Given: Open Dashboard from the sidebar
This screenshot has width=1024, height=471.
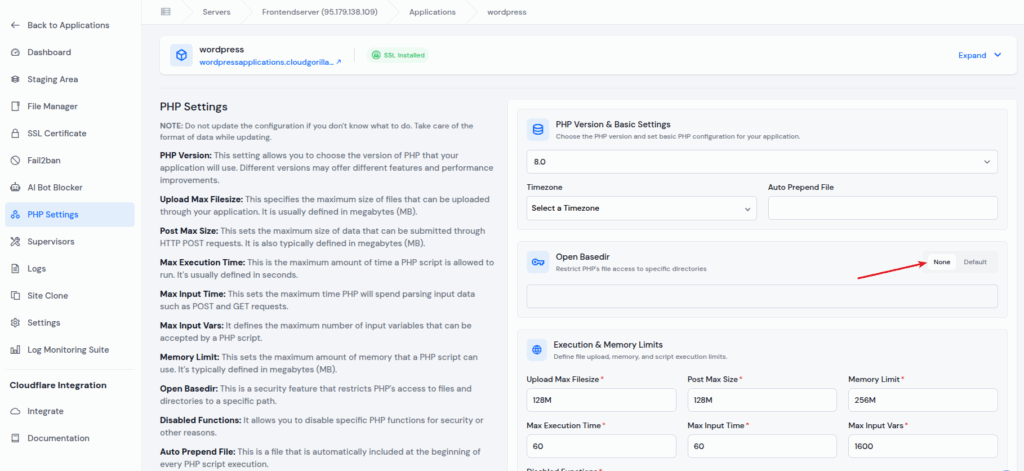Looking at the screenshot, I should [x=70, y=52].
